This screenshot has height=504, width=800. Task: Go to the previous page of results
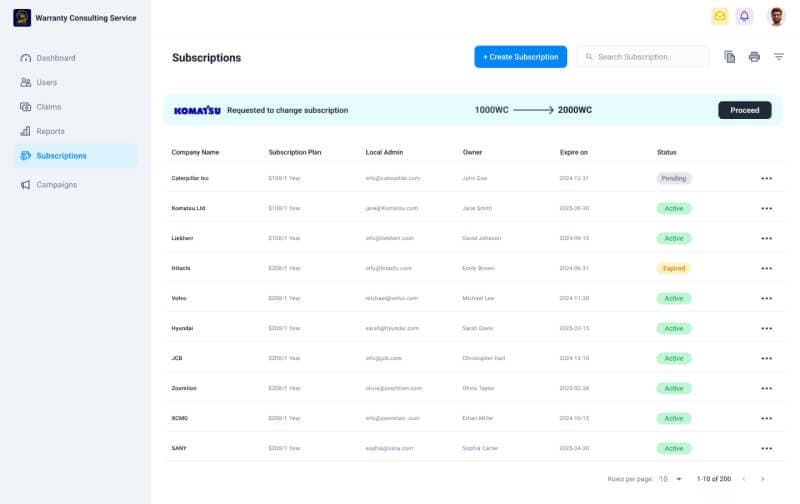click(x=744, y=479)
